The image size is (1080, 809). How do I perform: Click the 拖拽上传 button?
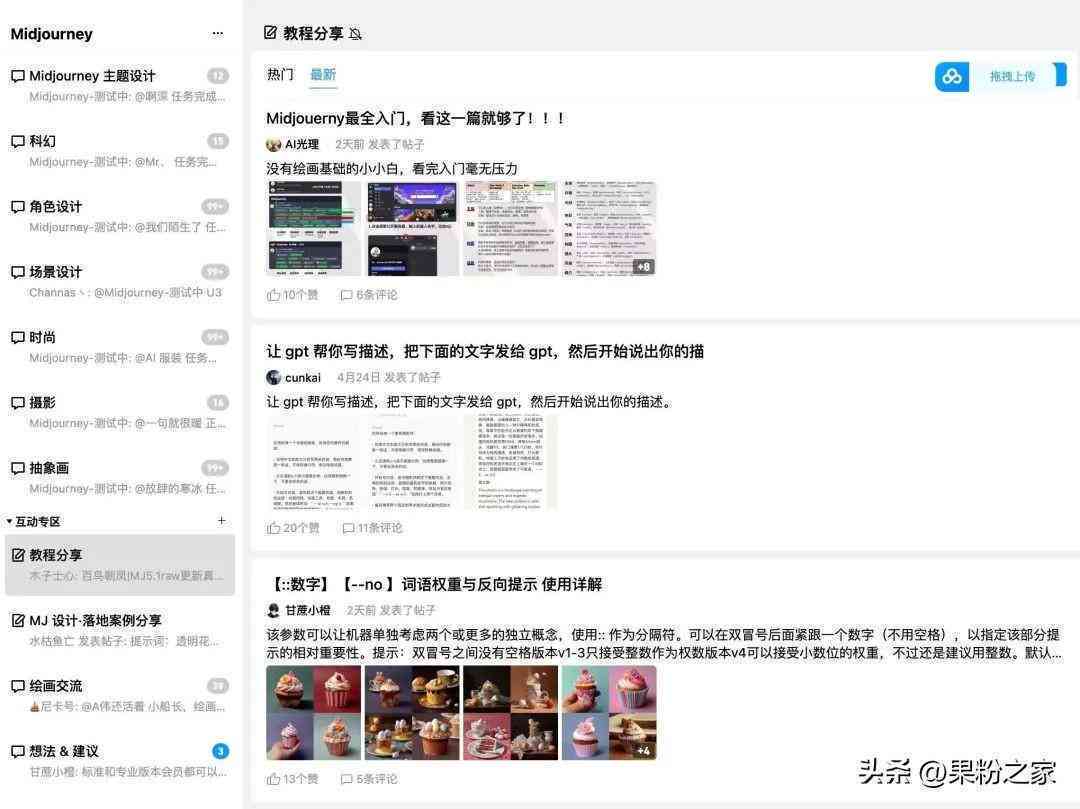pos(1012,76)
